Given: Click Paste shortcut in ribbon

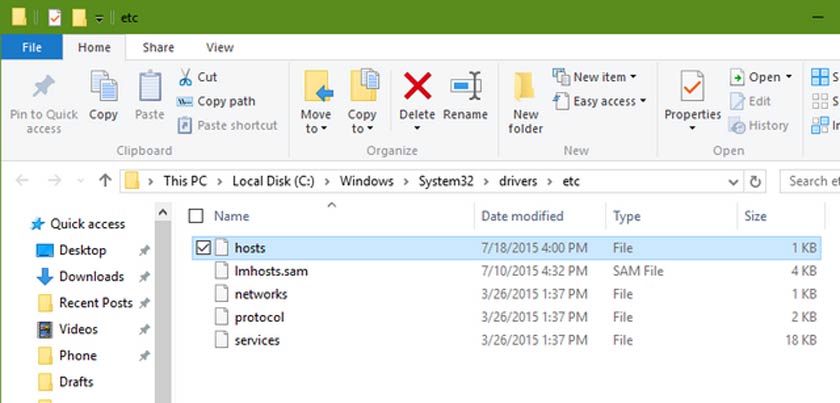Looking at the screenshot, I should (228, 125).
